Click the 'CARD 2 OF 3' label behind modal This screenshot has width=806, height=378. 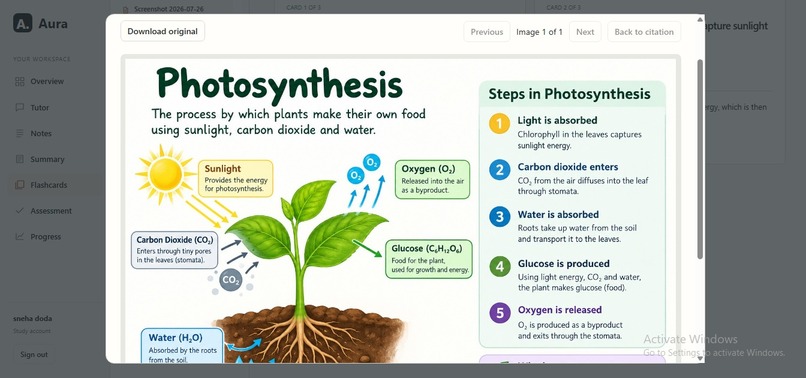[x=563, y=7]
